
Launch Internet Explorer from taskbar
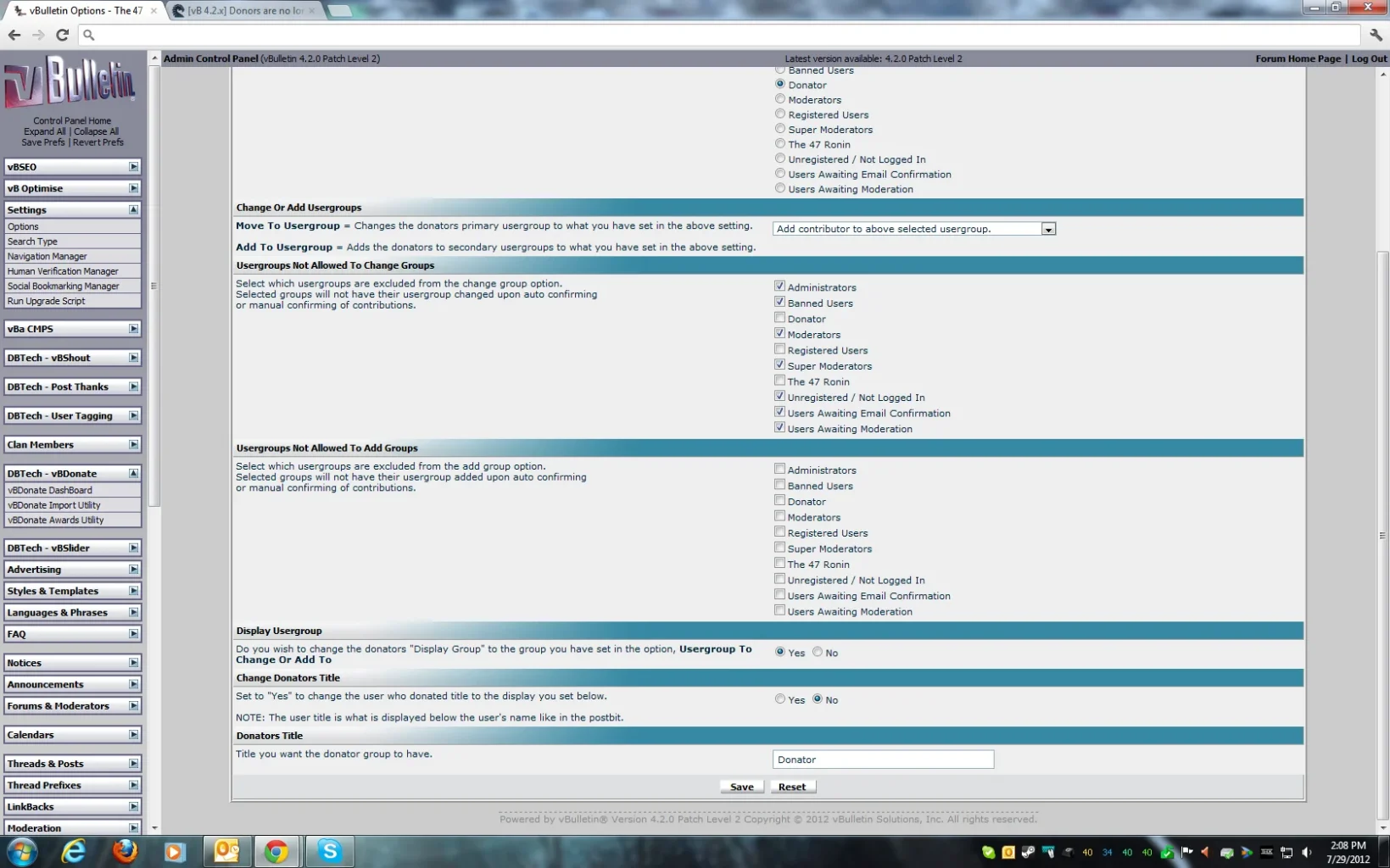[x=74, y=851]
